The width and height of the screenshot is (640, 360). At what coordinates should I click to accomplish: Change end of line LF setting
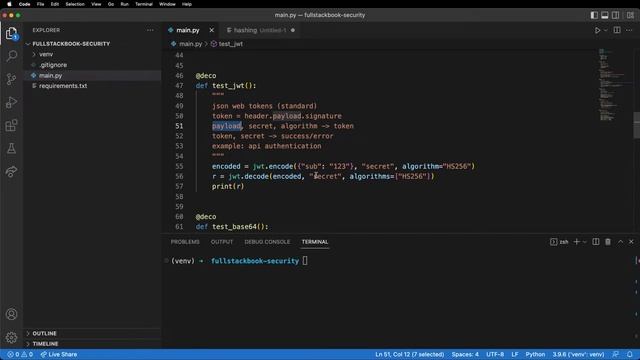point(515,354)
